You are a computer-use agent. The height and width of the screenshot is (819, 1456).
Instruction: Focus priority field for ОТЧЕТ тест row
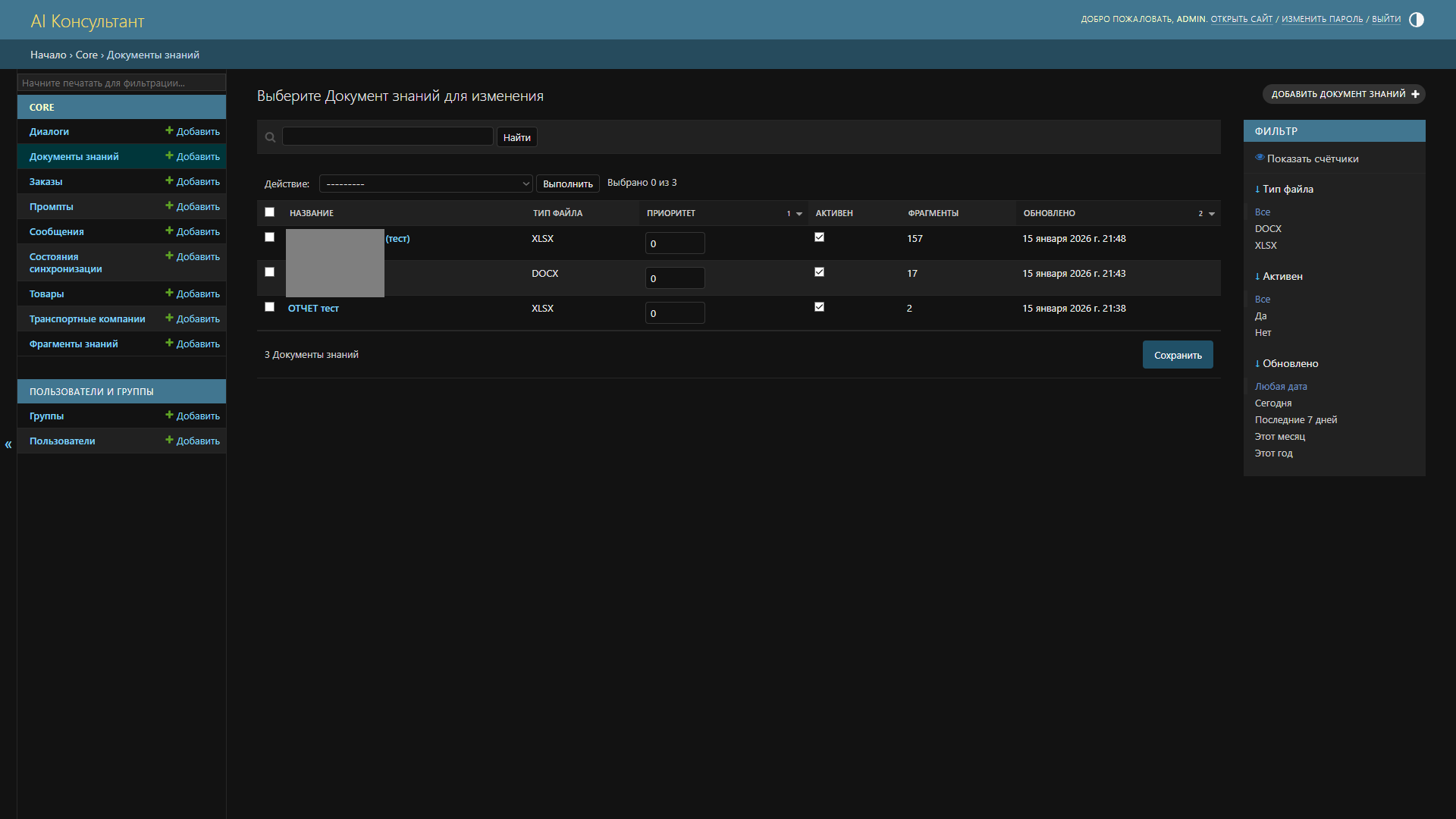tap(675, 312)
